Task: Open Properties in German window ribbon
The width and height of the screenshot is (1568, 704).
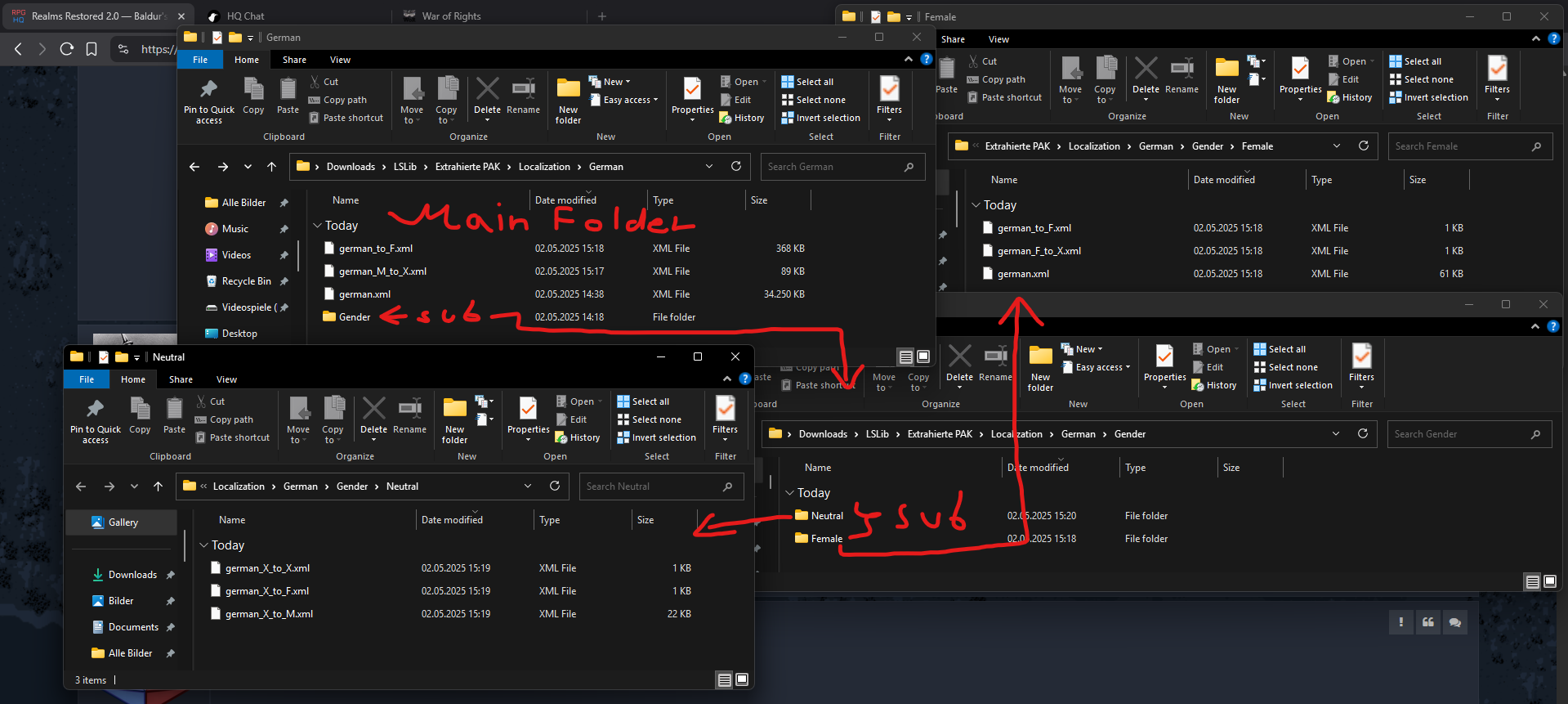Action: pyautogui.click(x=692, y=100)
